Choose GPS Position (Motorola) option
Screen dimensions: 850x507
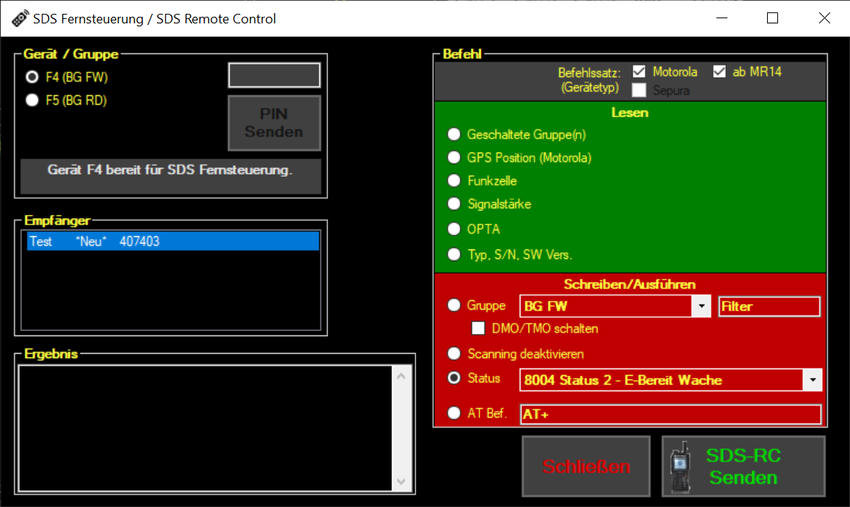click(454, 158)
